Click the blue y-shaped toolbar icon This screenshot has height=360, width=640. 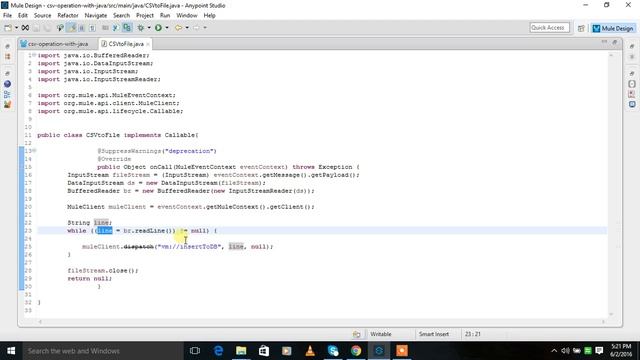tap(116, 28)
